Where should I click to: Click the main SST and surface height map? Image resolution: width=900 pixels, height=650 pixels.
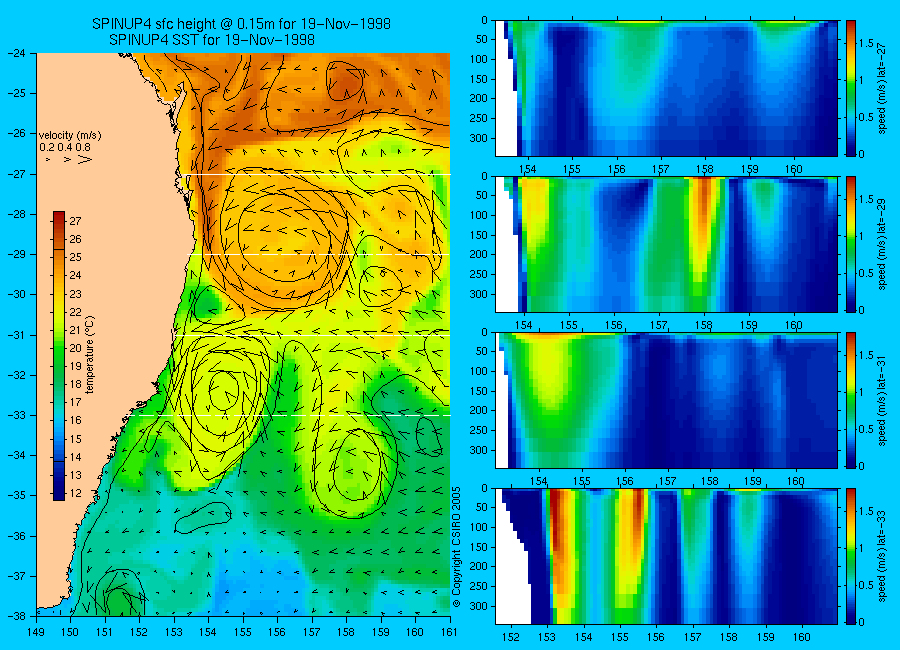[x=243, y=334]
